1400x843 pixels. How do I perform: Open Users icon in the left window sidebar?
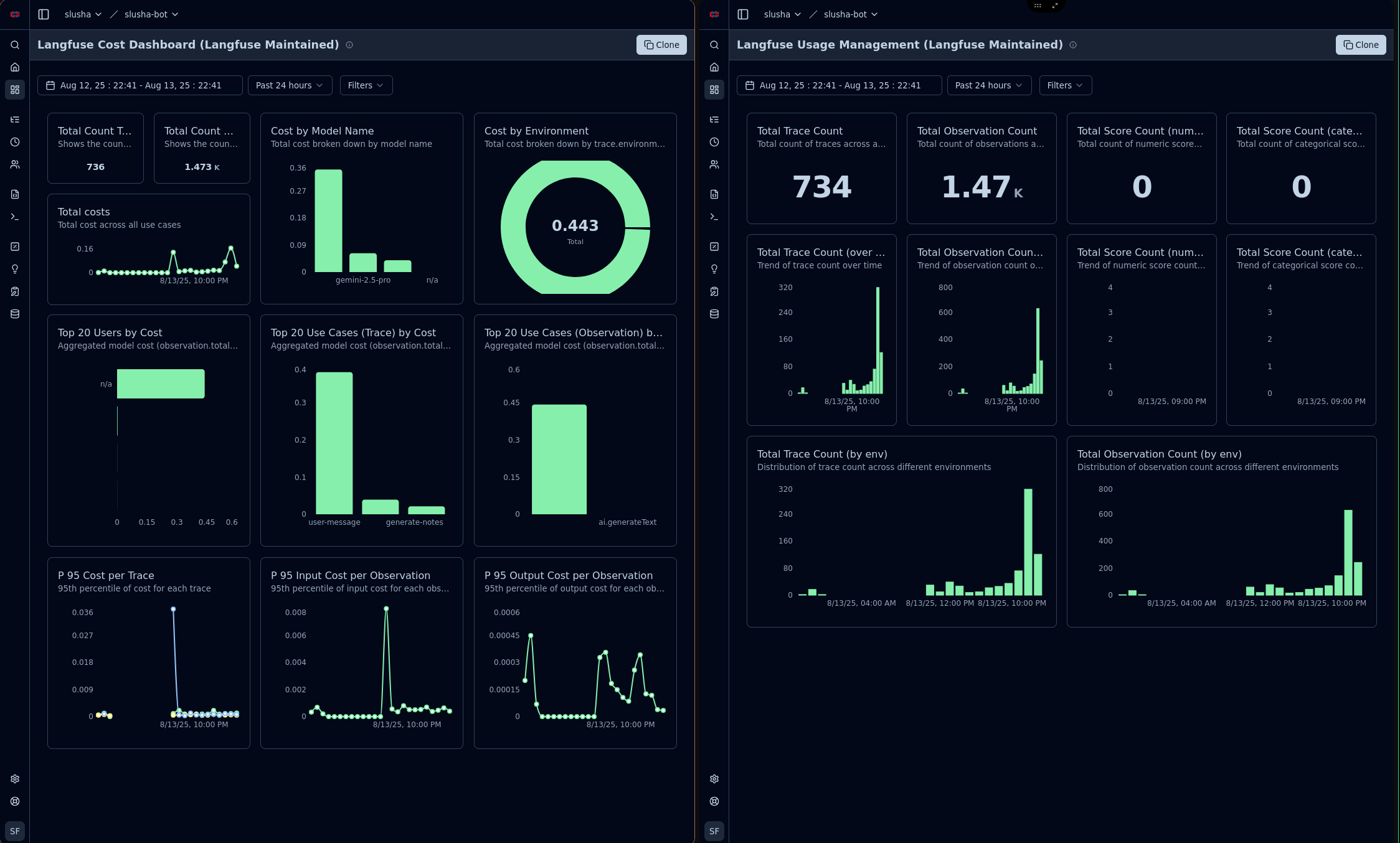pos(15,164)
